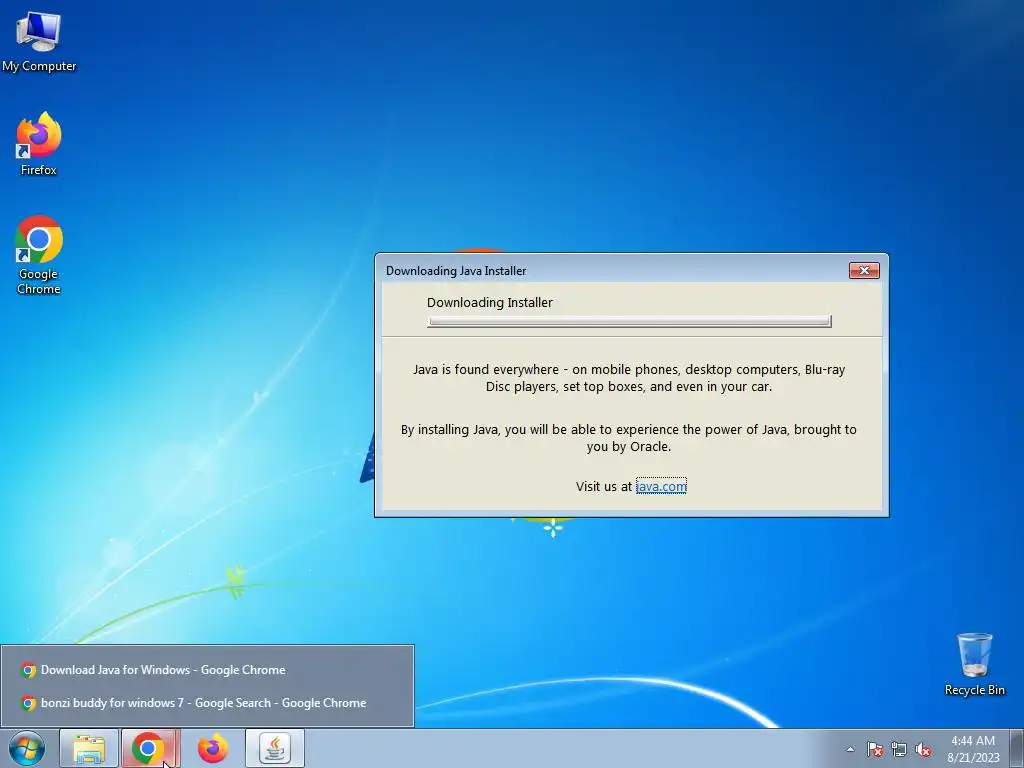Click the 'Downloading Installer' label
The width and height of the screenshot is (1024, 768).
(490, 302)
